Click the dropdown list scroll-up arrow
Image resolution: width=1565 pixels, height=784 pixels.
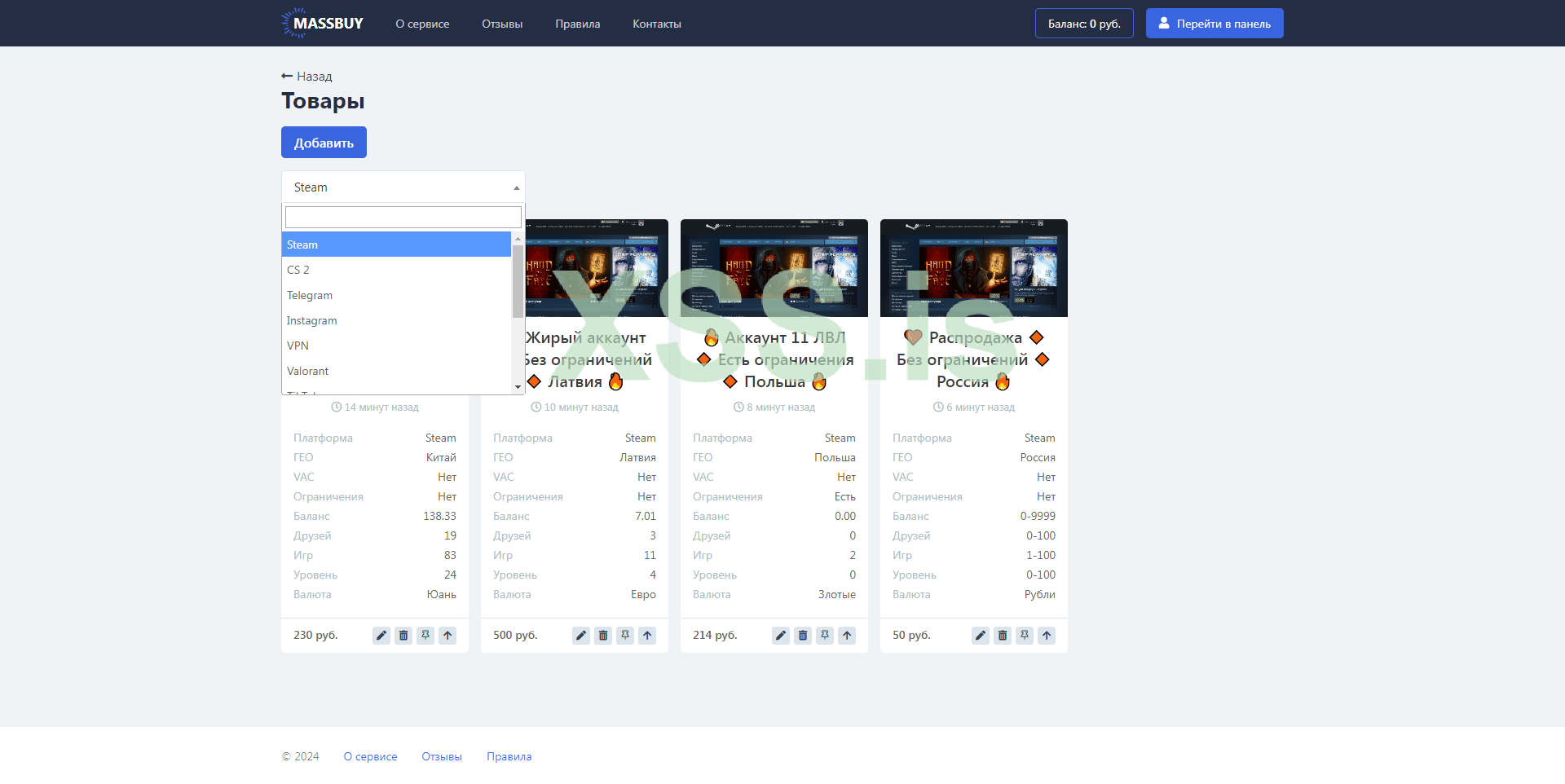[x=518, y=238]
